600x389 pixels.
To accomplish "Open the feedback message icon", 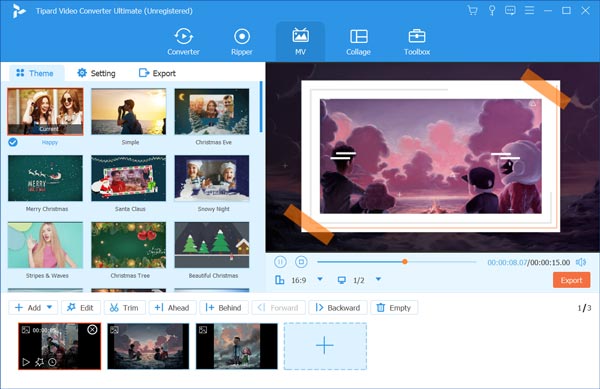I will tap(510, 10).
